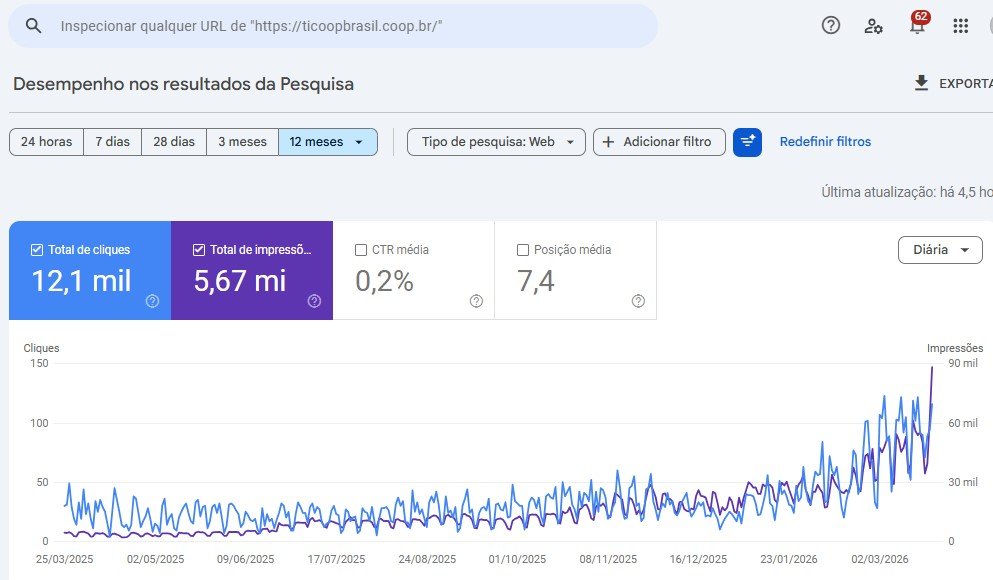Click the Redefinir filtros link
This screenshot has height=580, width=993.
[x=825, y=142]
